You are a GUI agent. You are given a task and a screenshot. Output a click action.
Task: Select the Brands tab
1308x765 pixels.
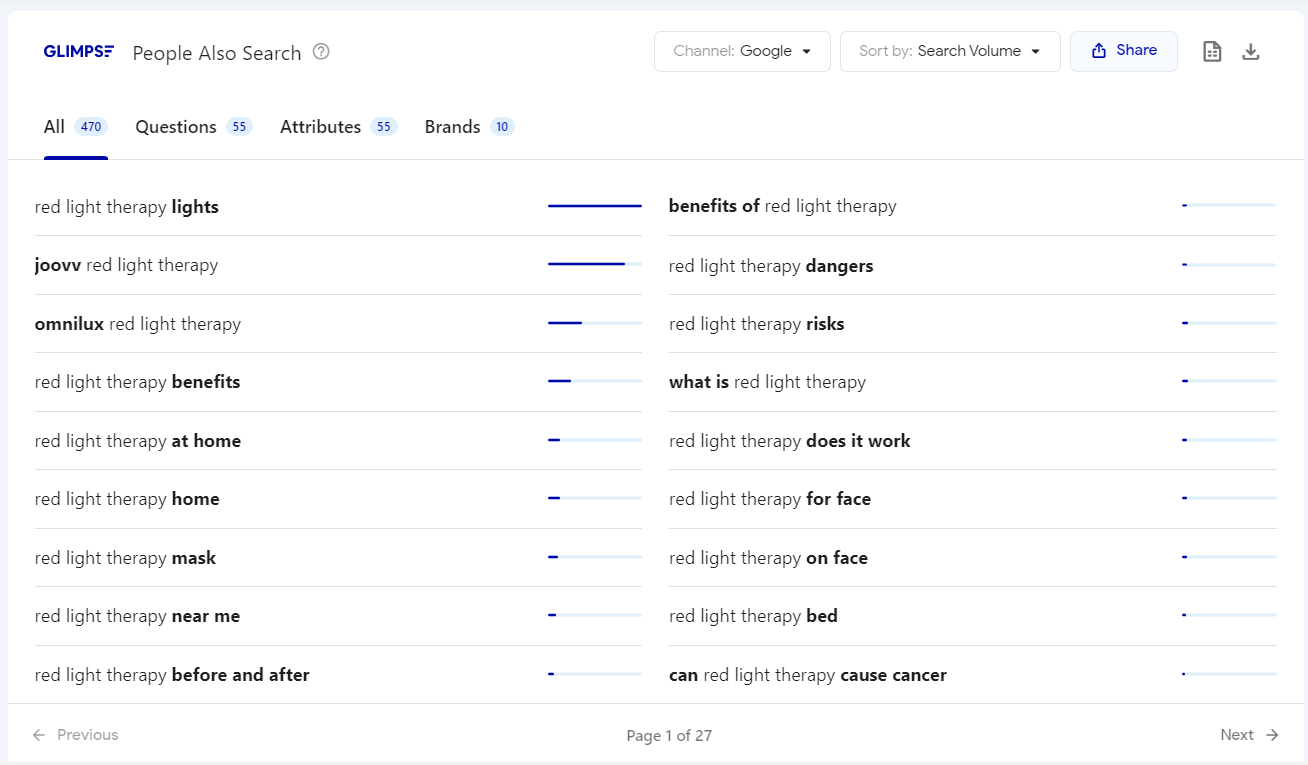point(468,127)
